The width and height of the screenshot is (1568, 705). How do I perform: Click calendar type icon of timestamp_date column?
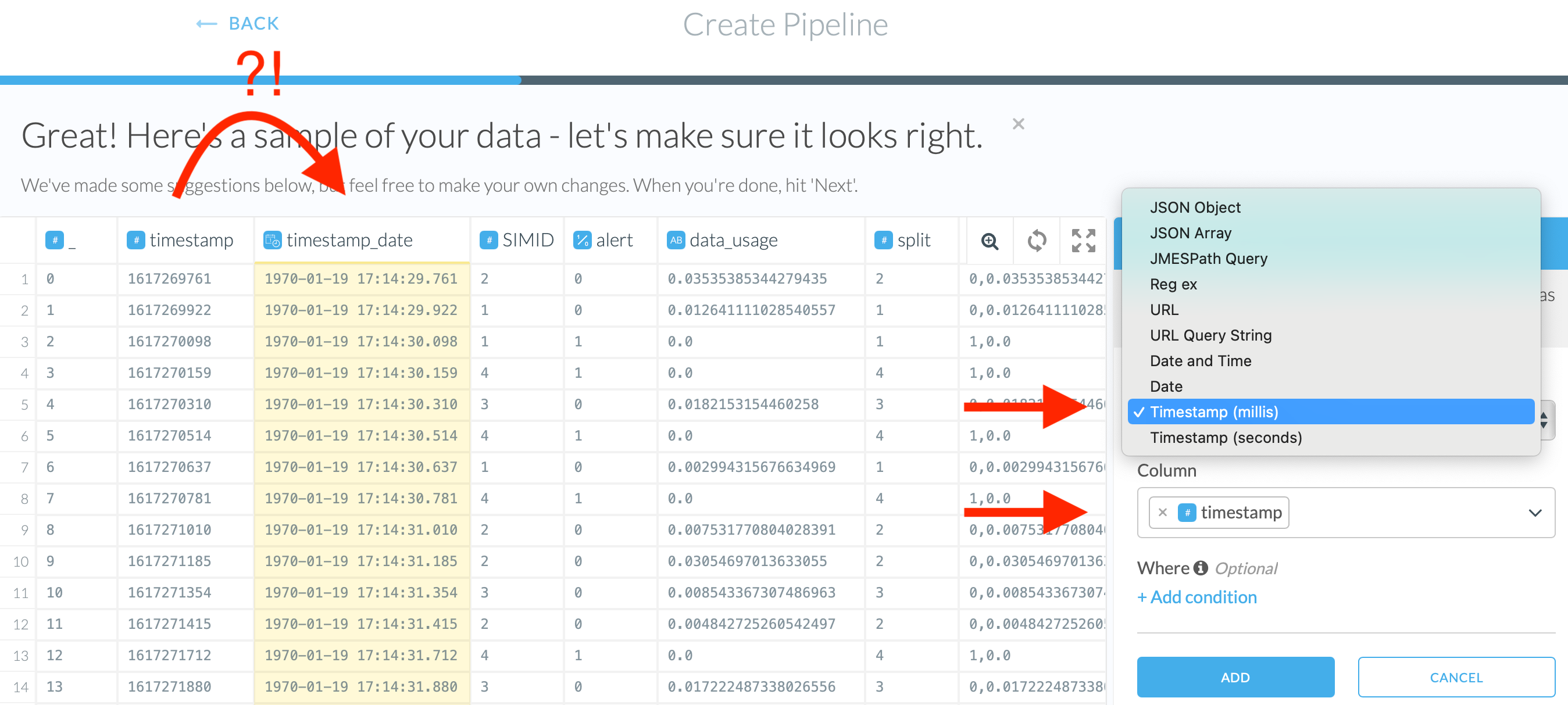272,240
